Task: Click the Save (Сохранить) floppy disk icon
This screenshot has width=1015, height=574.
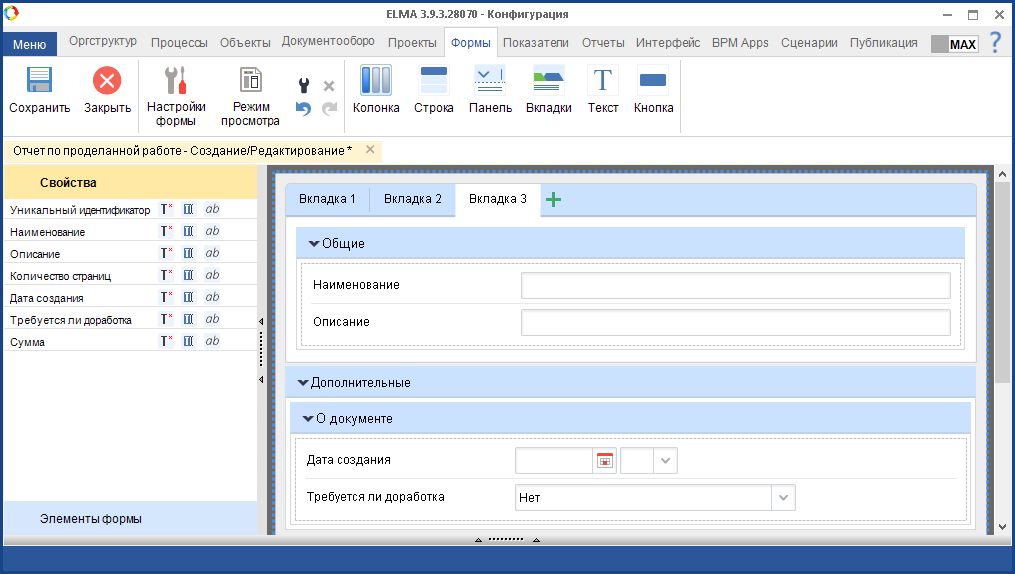Action: pos(39,82)
